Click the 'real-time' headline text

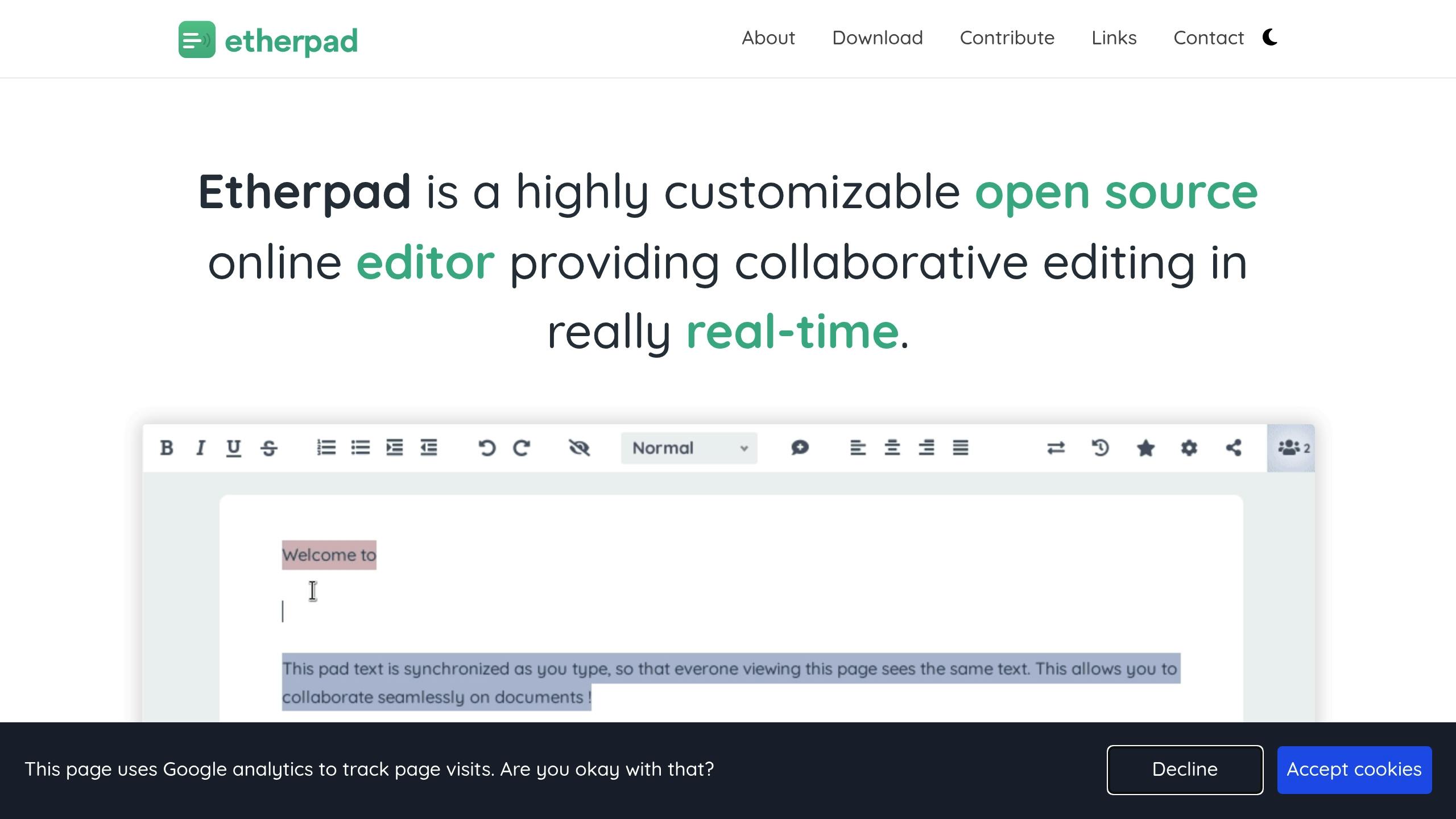pos(792,332)
